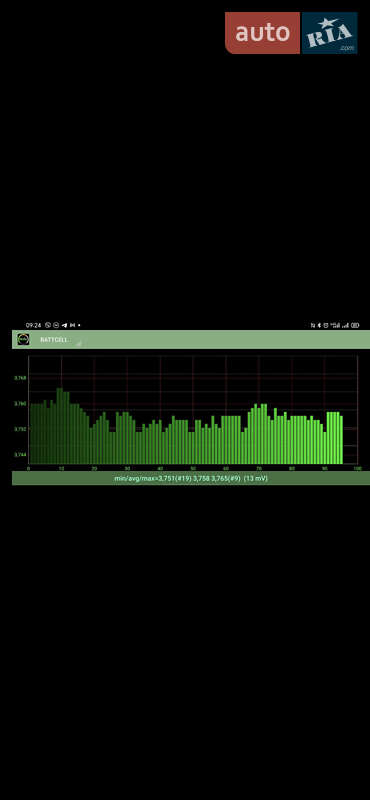Tap the 100 label on the horizontal axis
Screen dimensions: 370x800
[357, 468]
